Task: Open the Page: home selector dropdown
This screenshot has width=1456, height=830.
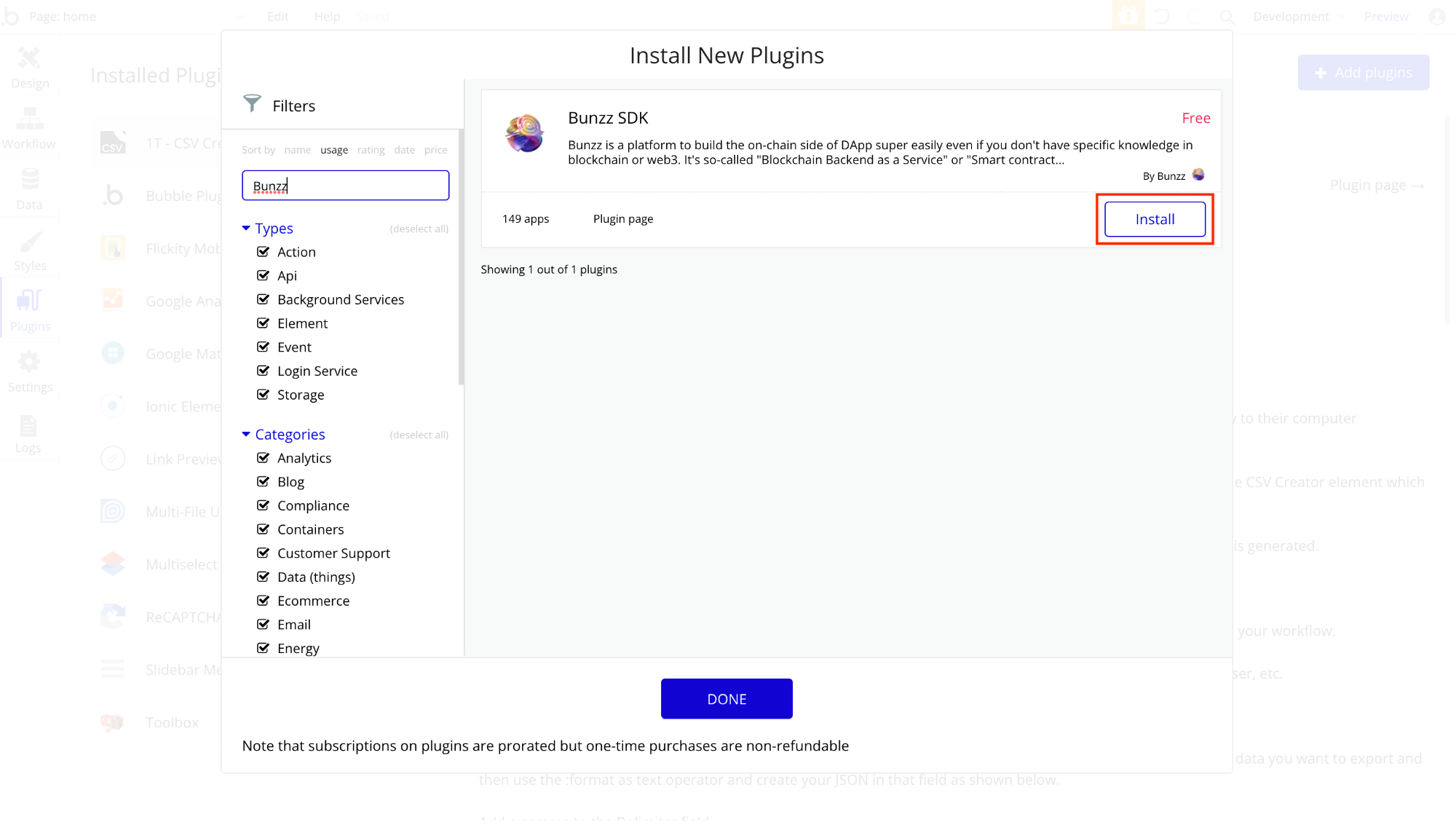Action: pyautogui.click(x=137, y=16)
